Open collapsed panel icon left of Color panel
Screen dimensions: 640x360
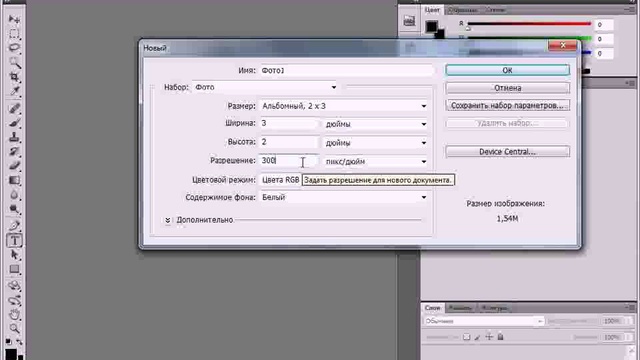(409, 21)
